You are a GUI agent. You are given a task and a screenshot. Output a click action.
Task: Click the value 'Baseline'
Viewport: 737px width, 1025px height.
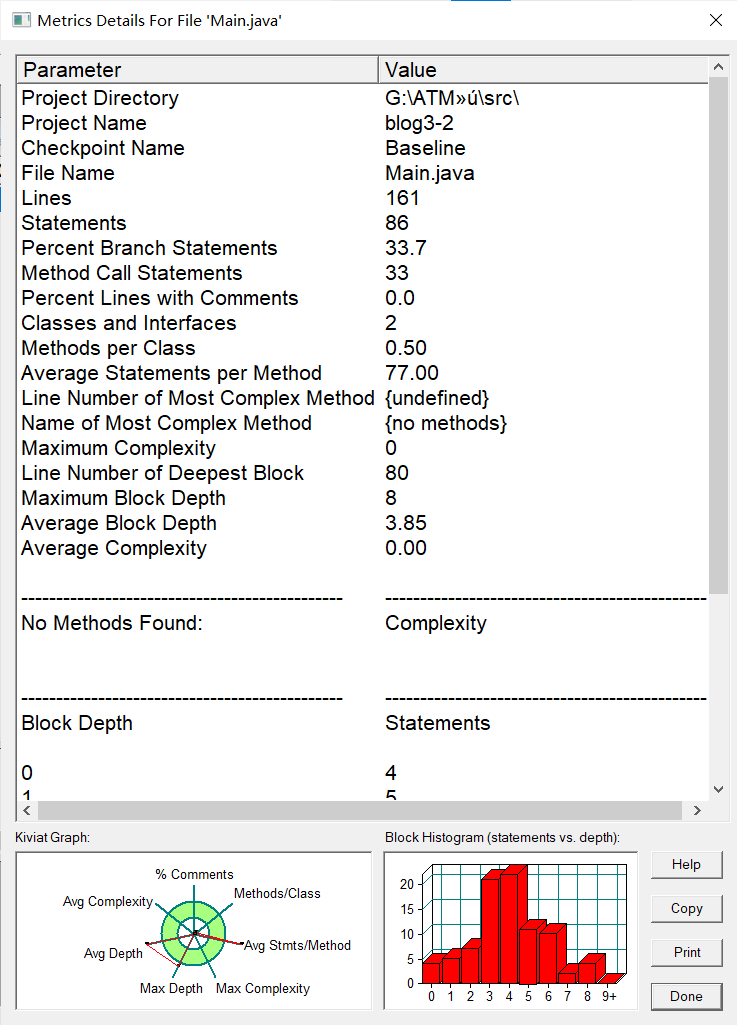425,148
